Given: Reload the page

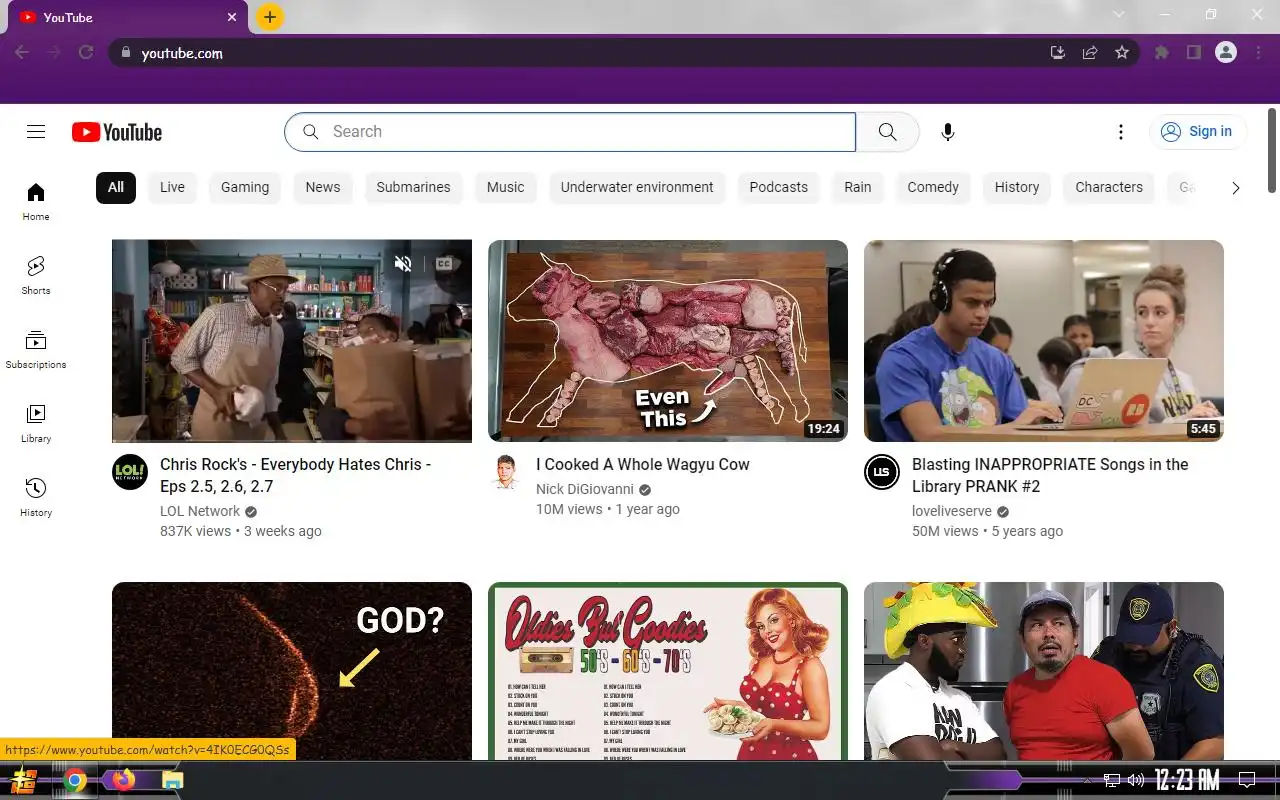Looking at the screenshot, I should [86, 53].
